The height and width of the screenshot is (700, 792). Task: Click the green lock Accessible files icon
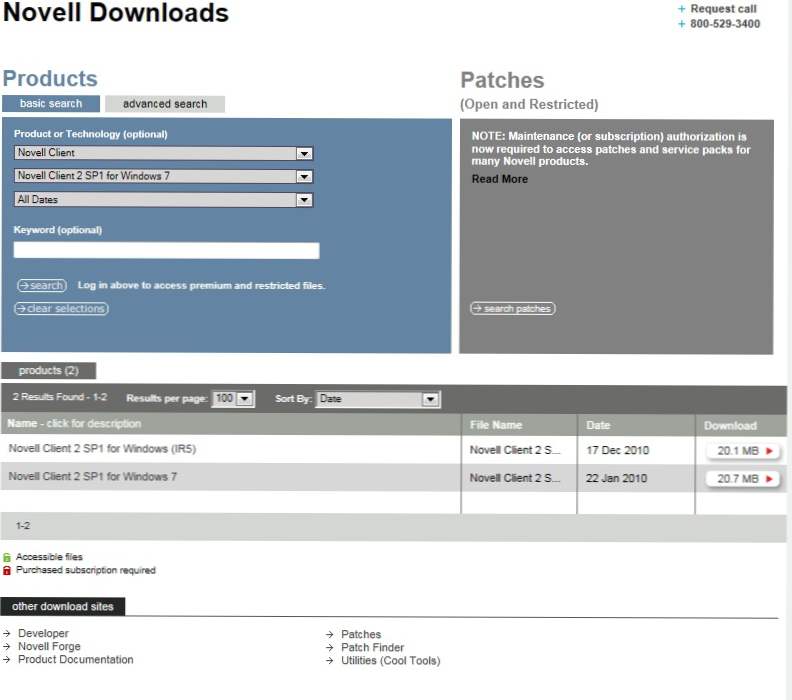(x=7, y=558)
